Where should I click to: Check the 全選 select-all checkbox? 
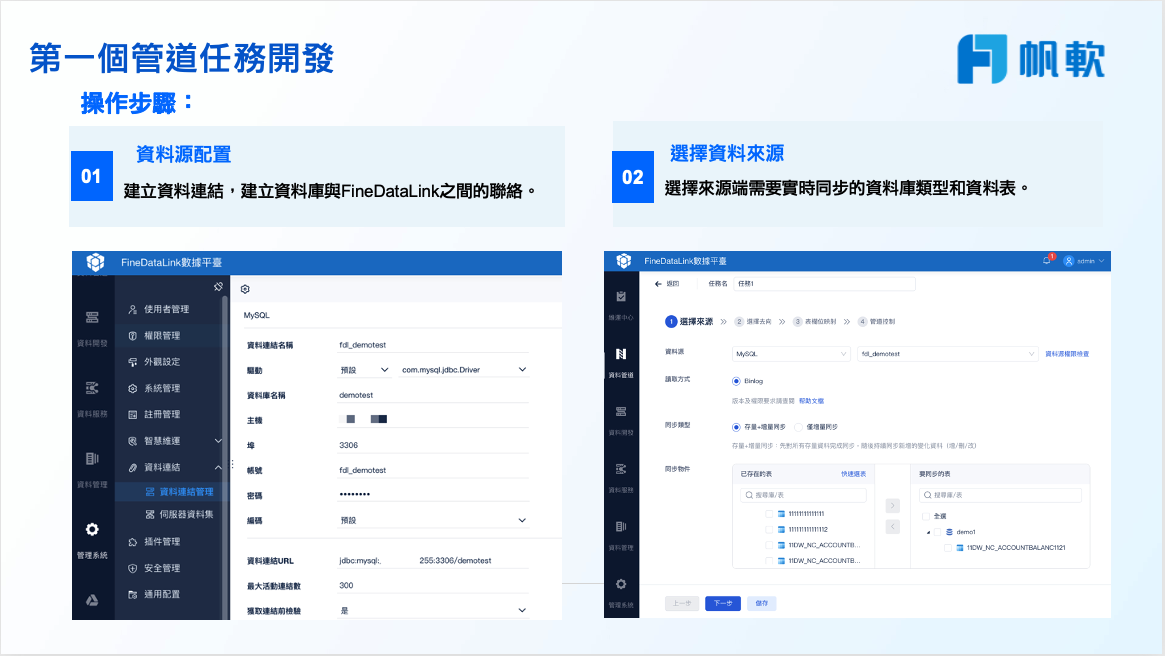tap(926, 516)
